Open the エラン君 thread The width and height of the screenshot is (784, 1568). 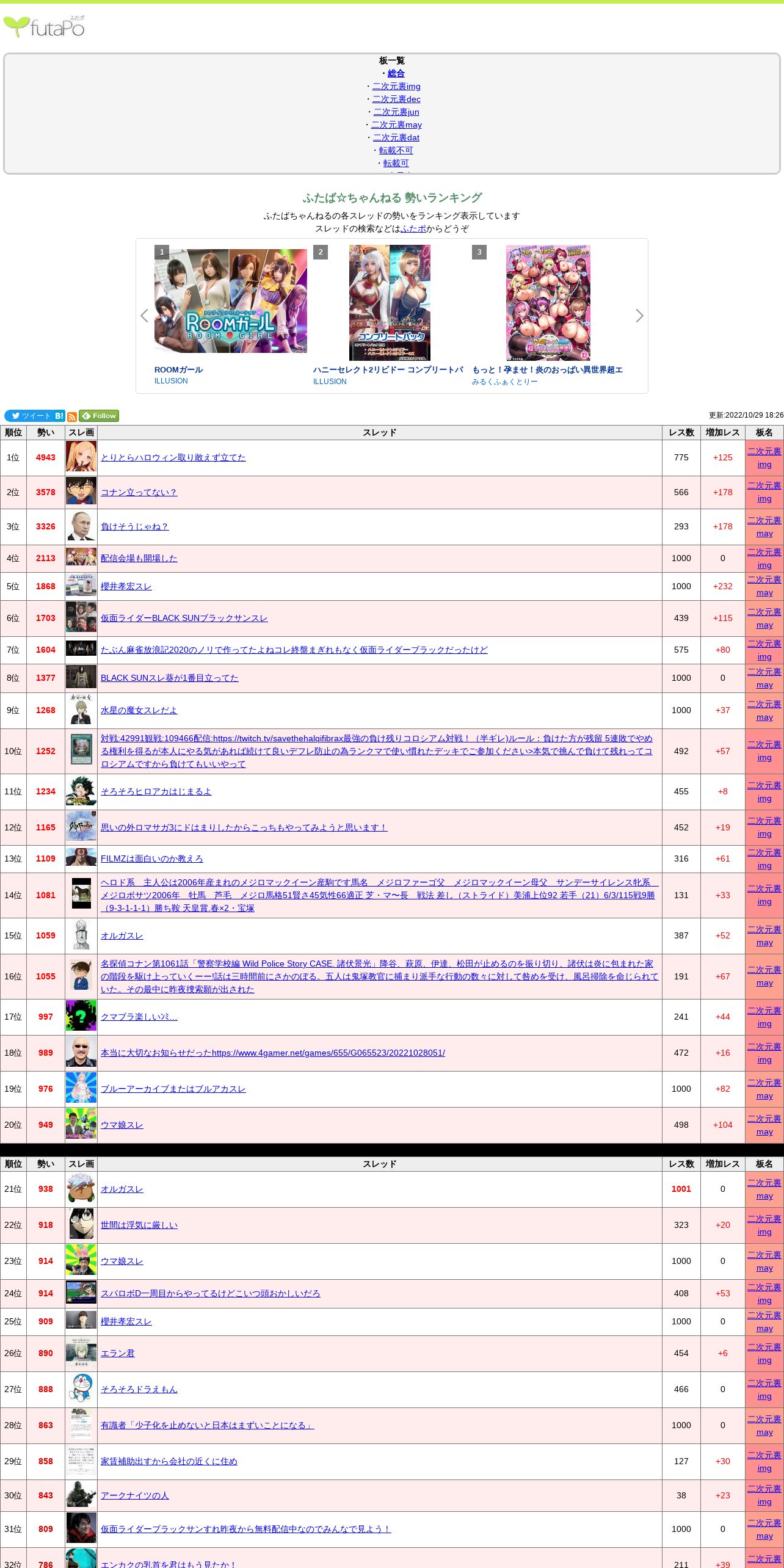[x=118, y=1353]
